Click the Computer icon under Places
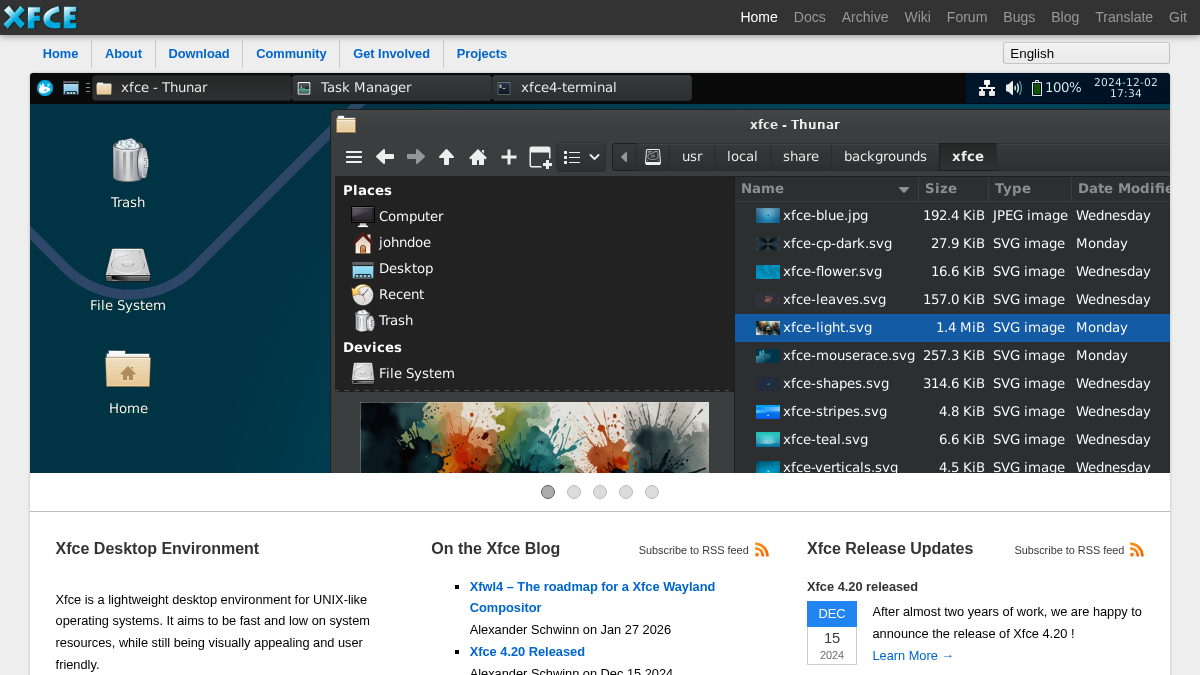 (363, 216)
